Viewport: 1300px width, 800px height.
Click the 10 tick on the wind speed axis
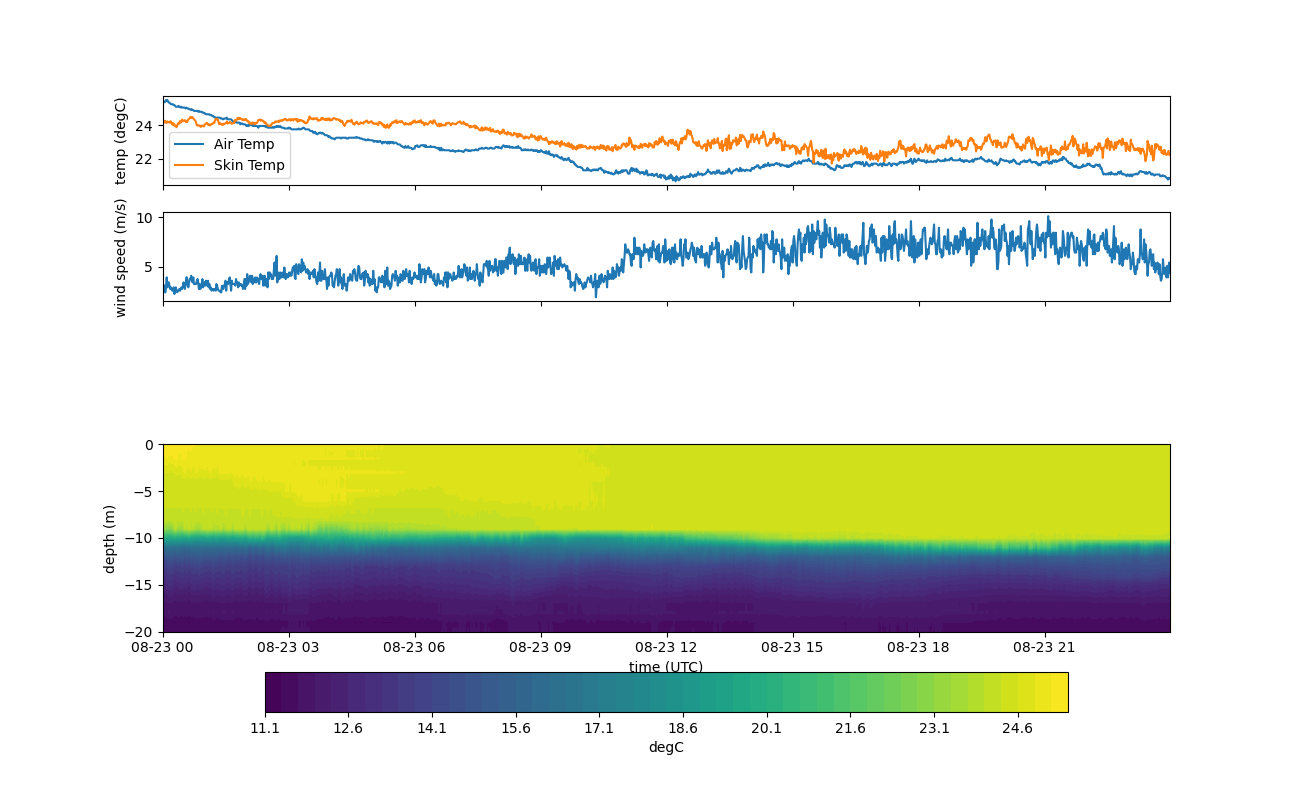tap(144, 218)
